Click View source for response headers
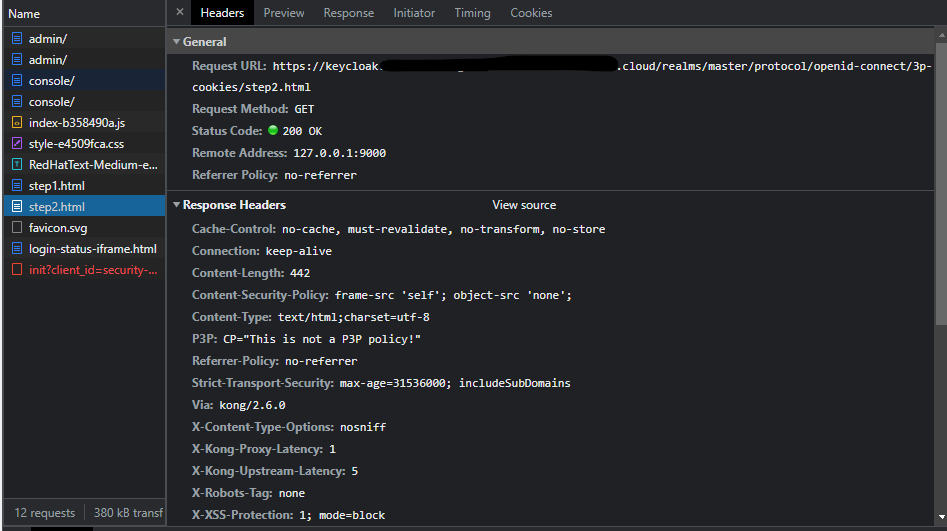 (x=524, y=205)
